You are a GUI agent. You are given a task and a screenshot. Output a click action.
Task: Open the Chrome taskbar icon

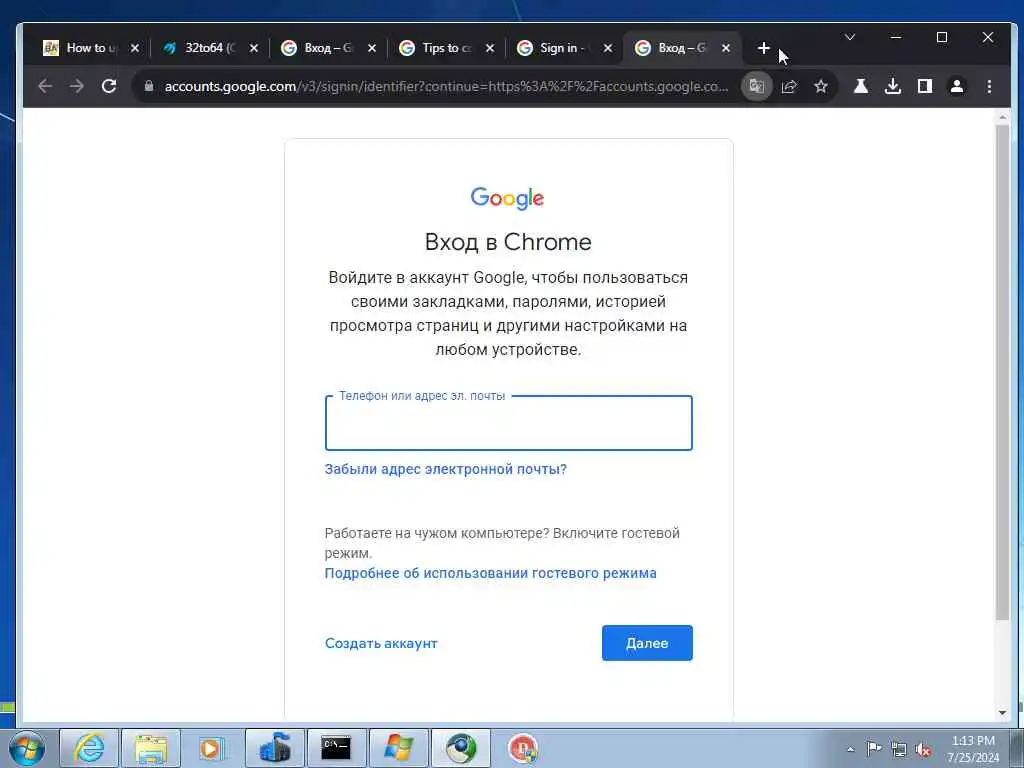(461, 748)
